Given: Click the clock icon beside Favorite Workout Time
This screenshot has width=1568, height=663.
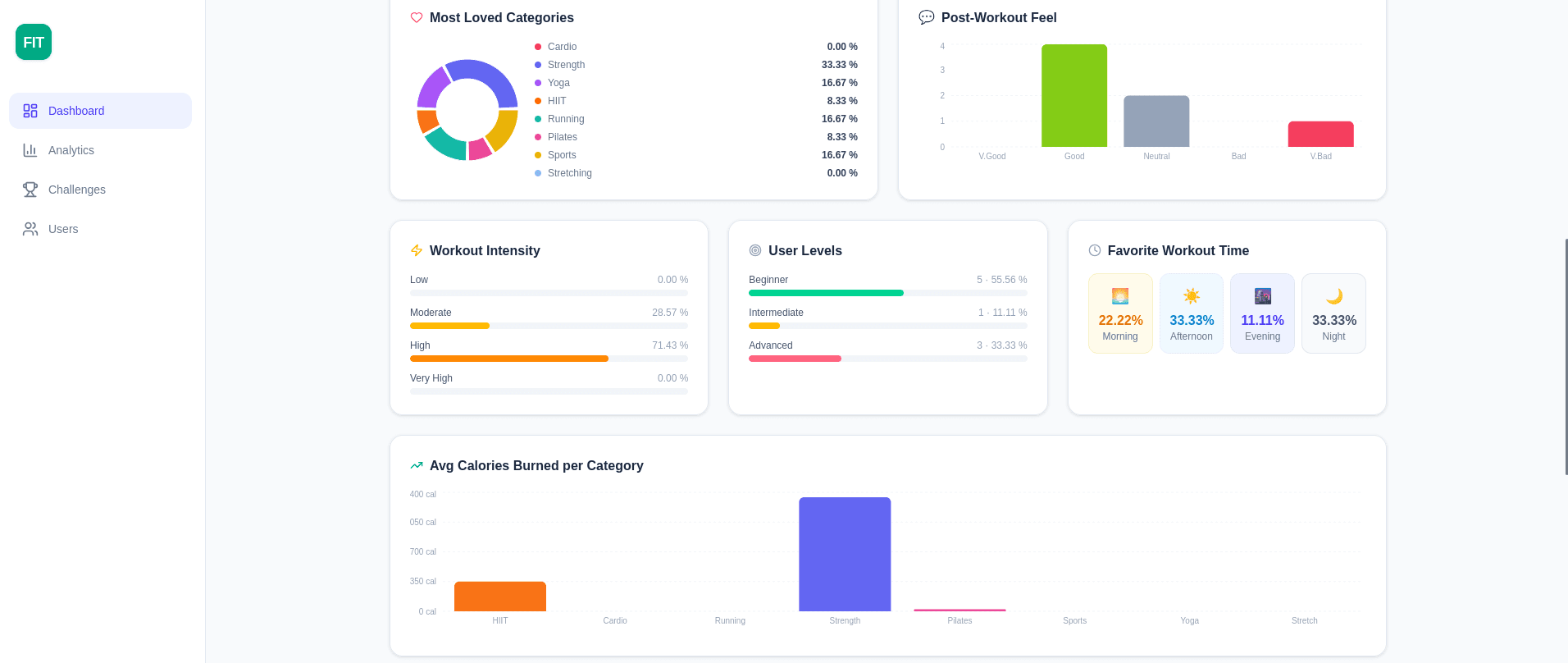Looking at the screenshot, I should (x=1095, y=250).
